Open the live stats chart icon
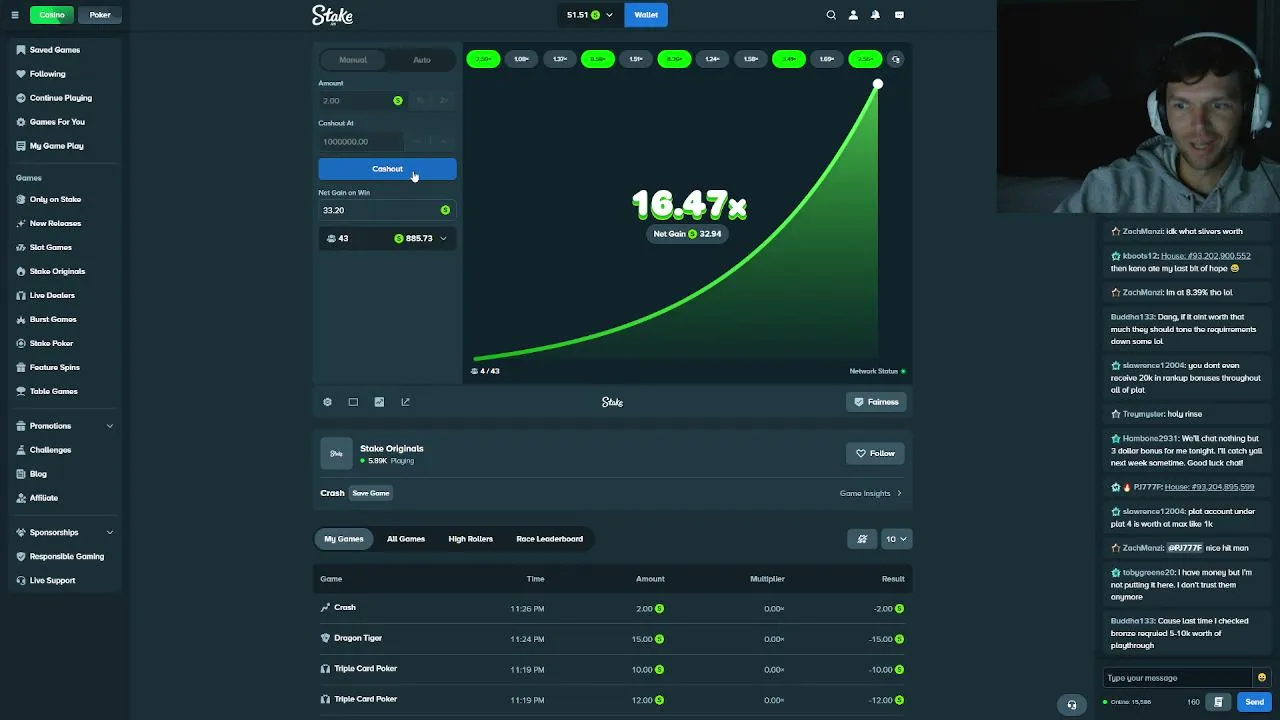Image resolution: width=1280 pixels, height=720 pixels. pos(379,402)
